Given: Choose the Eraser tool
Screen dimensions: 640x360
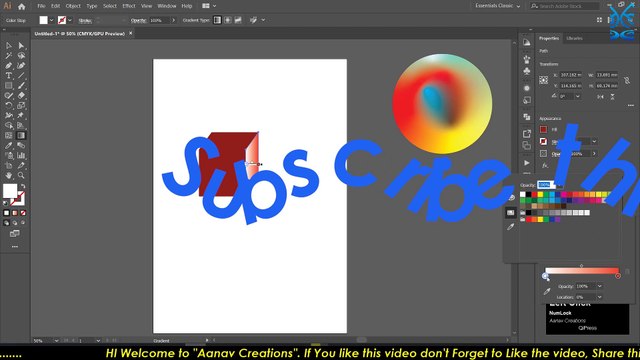Looking at the screenshot, I should coord(21,96).
